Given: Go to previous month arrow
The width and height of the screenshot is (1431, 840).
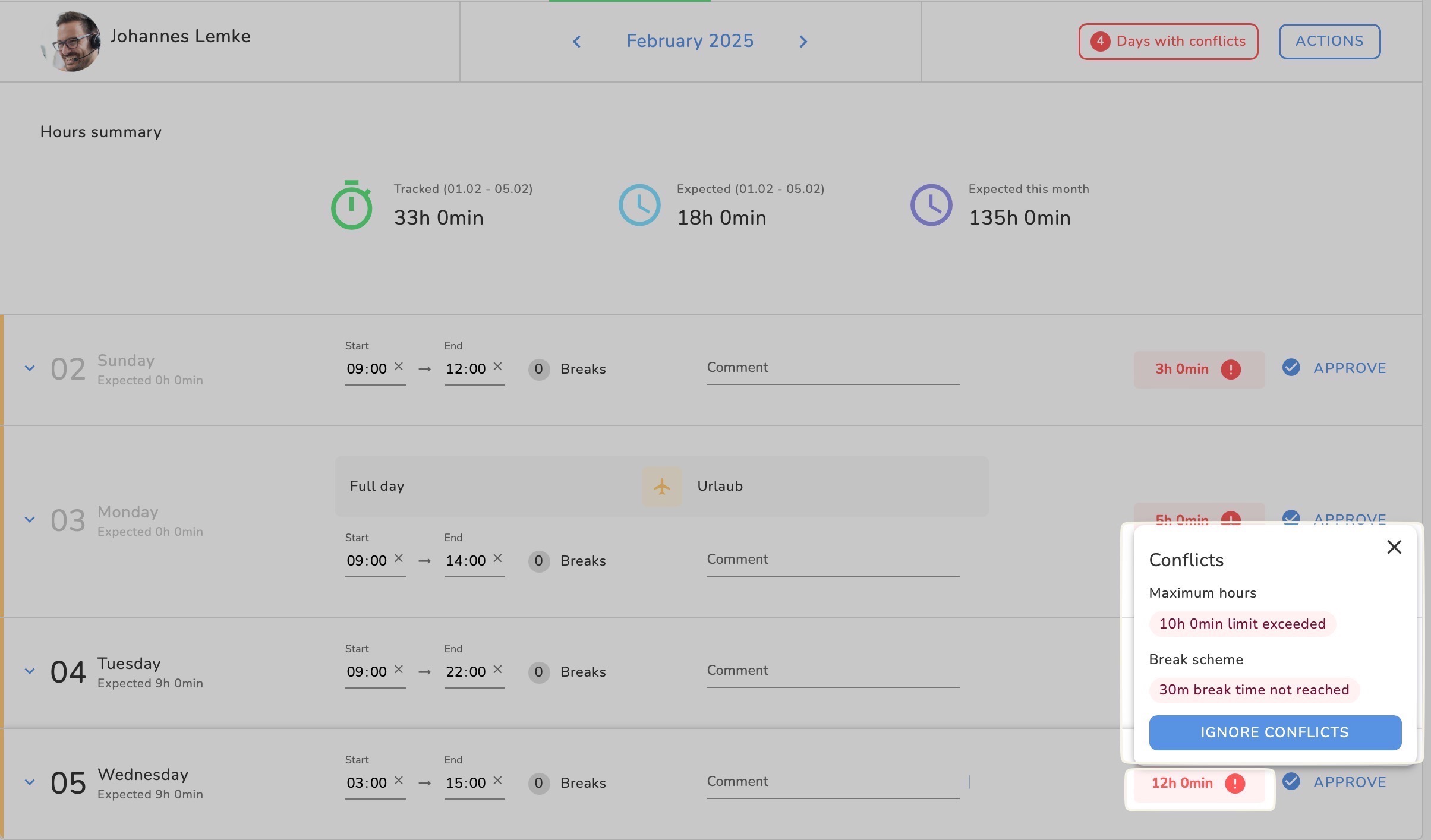Looking at the screenshot, I should point(576,42).
